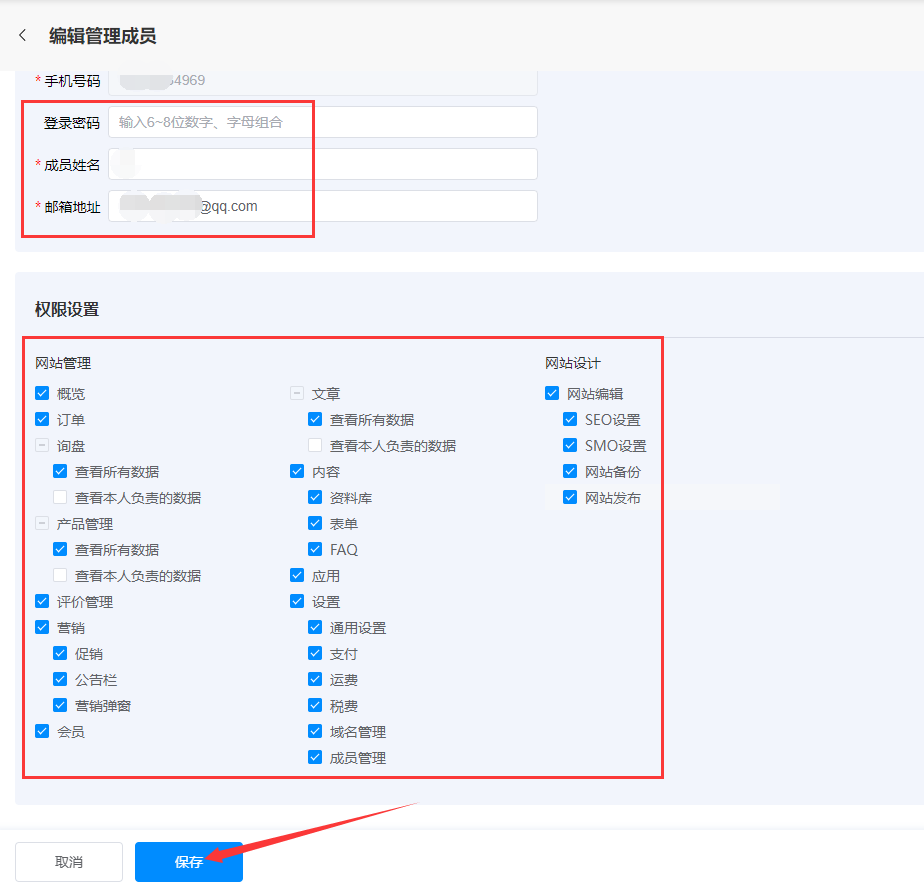Uncheck the 会员 checkbox

42,732
